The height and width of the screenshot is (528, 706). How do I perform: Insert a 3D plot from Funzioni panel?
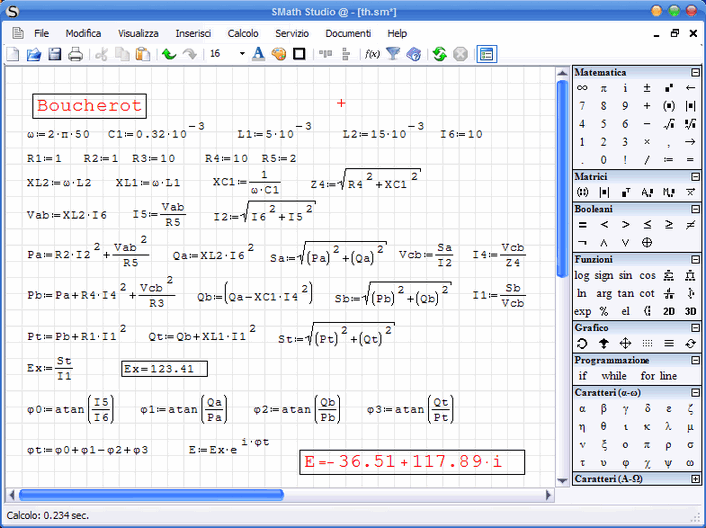point(690,310)
